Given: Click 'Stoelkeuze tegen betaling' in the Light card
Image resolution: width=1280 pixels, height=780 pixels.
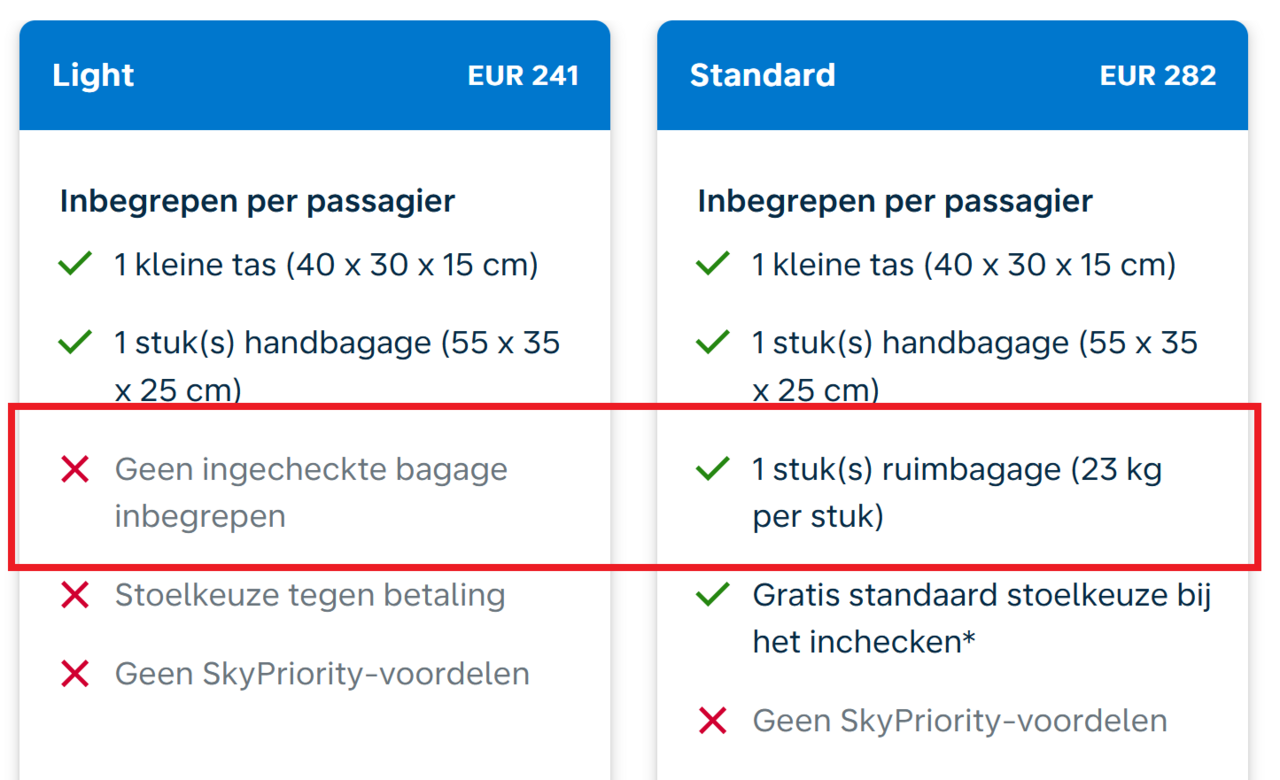Looking at the screenshot, I should [310, 595].
